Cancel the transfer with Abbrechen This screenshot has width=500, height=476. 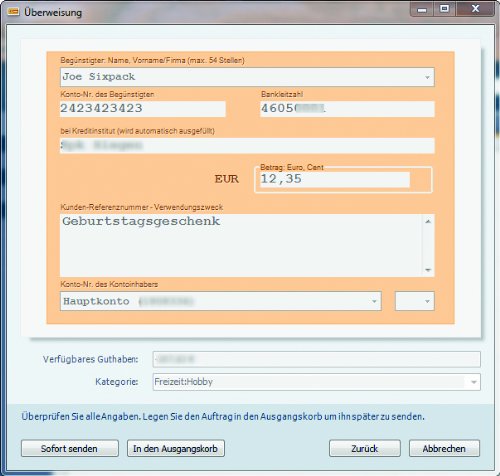(x=444, y=448)
